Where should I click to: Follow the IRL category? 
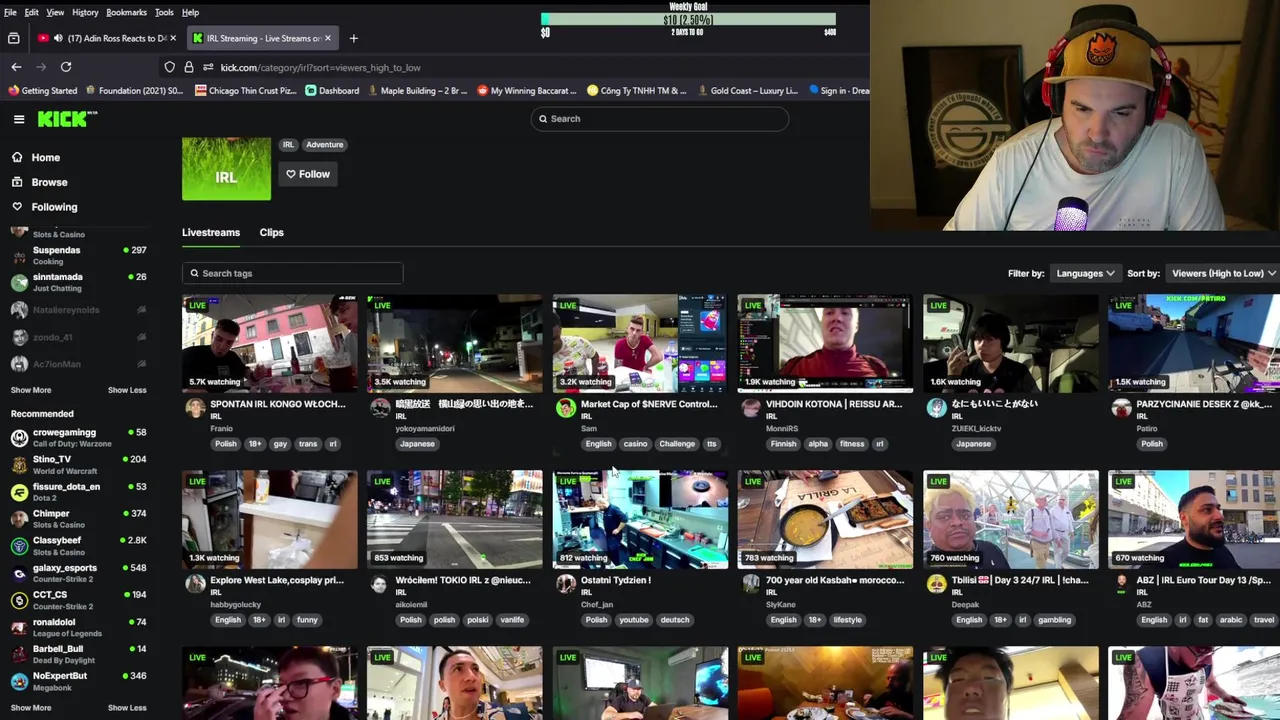[x=308, y=174]
